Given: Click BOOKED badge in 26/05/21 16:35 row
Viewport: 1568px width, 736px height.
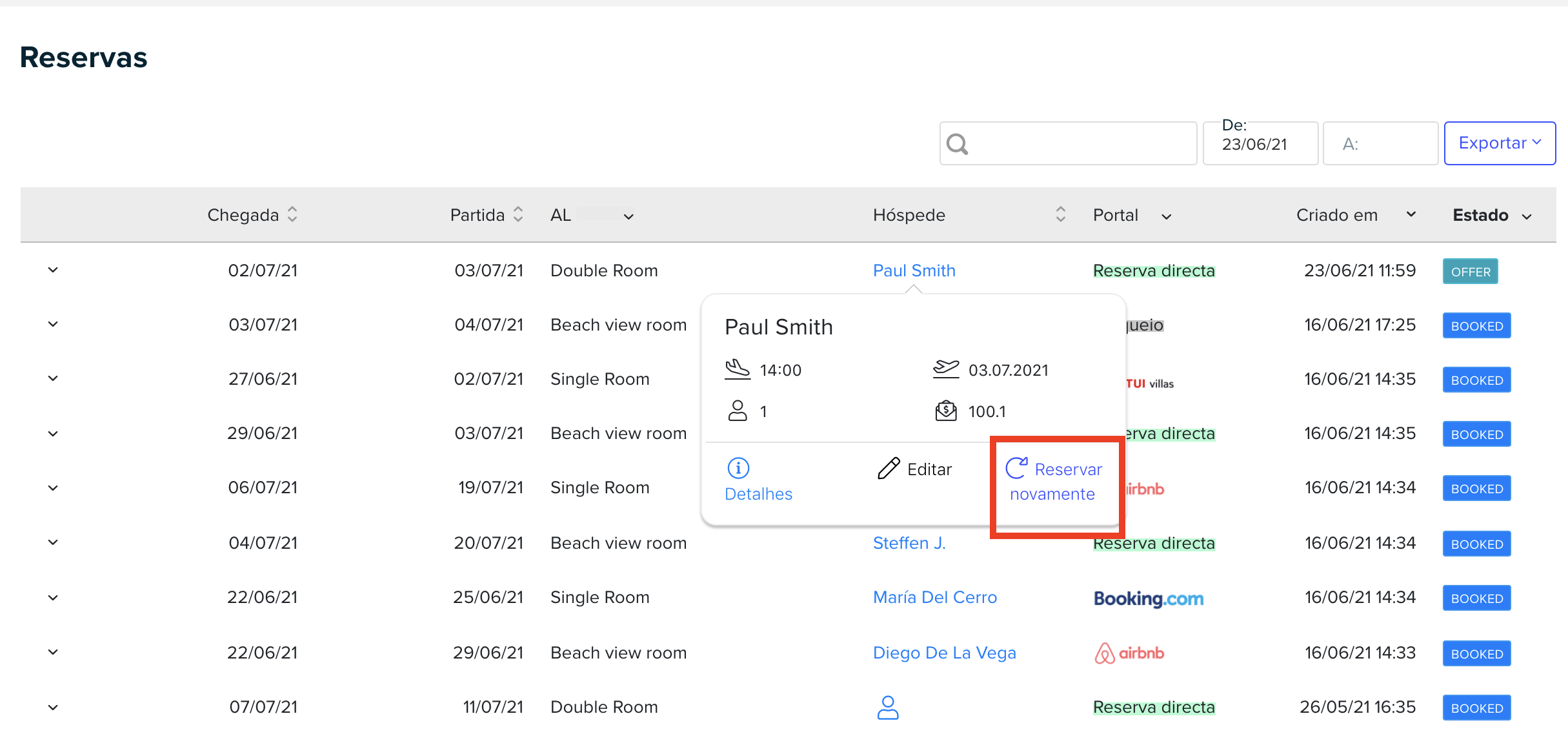Looking at the screenshot, I should (x=1477, y=708).
